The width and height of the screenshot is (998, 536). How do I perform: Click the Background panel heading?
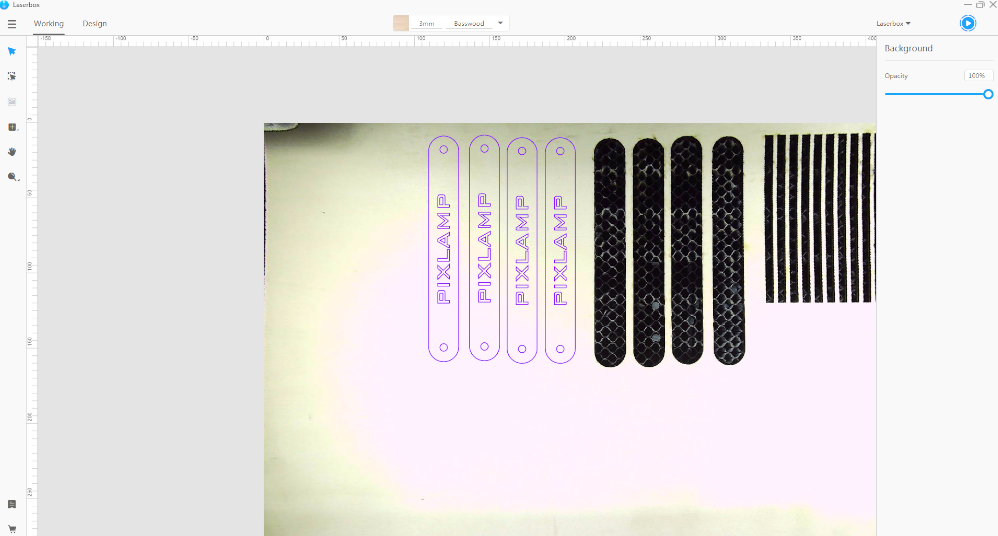pos(908,48)
